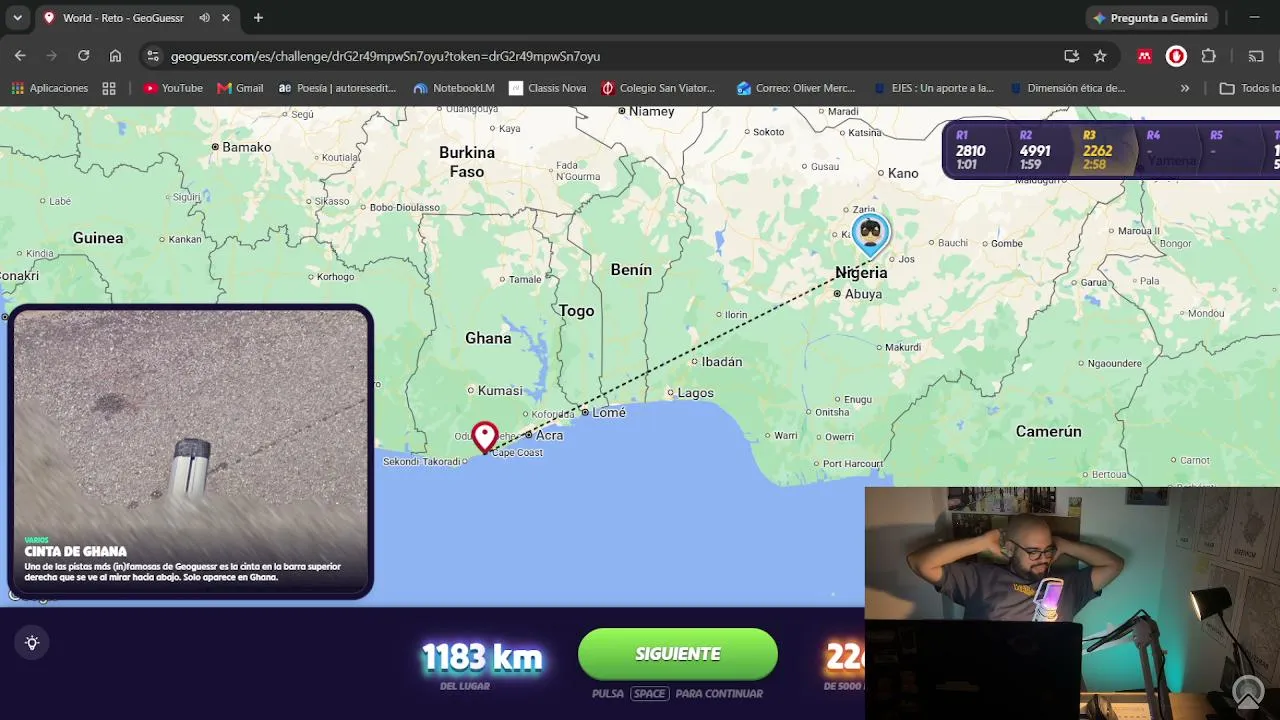Click the Bamako city label on map
The width and height of the screenshot is (1280, 720).
tap(246, 147)
